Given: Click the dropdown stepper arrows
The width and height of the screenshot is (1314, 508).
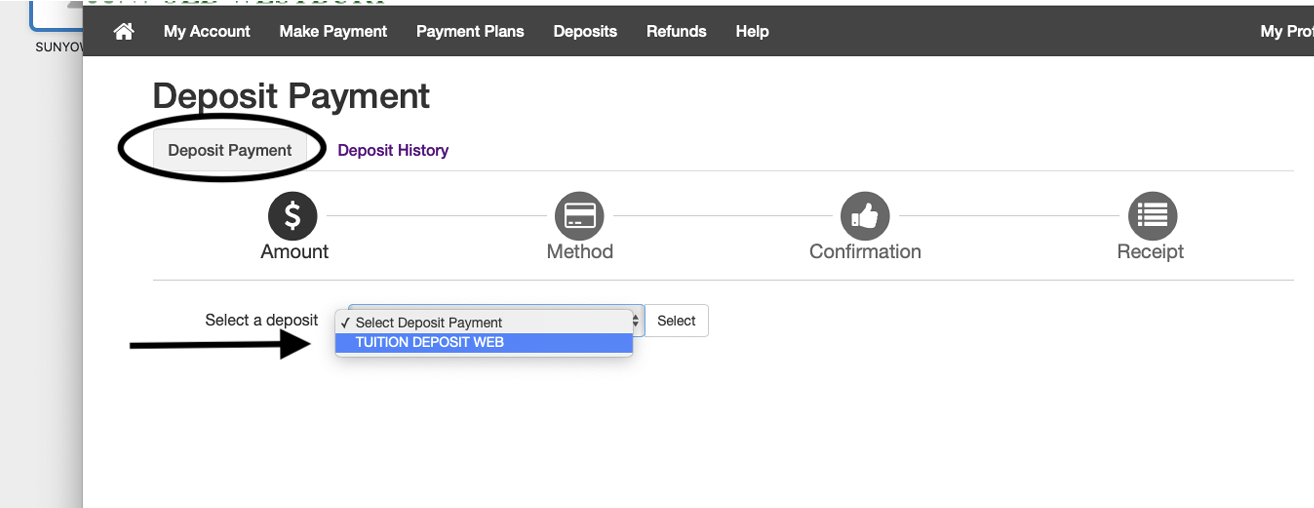Looking at the screenshot, I should pyautogui.click(x=635, y=321).
